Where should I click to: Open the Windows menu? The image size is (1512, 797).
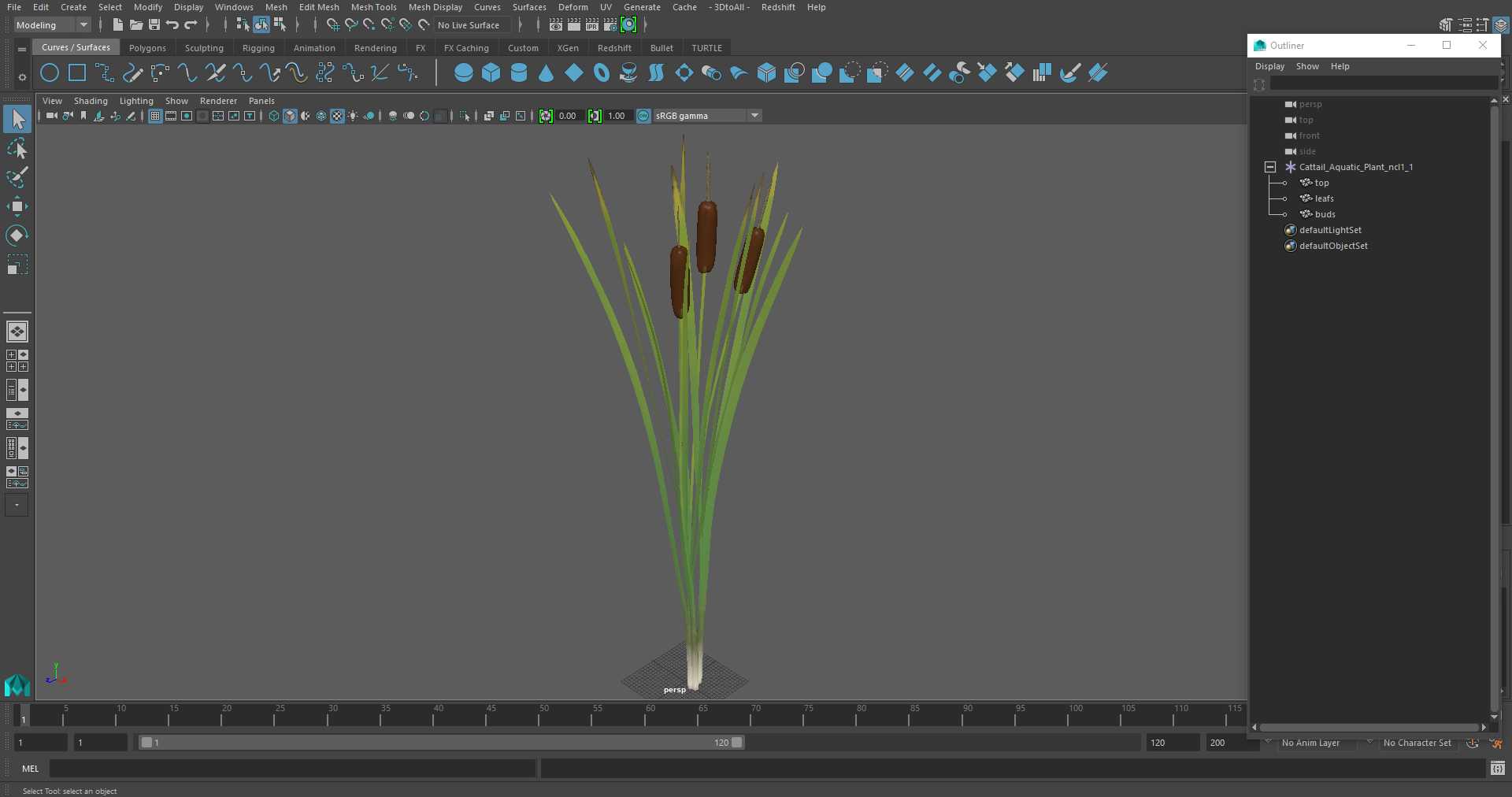click(x=234, y=7)
